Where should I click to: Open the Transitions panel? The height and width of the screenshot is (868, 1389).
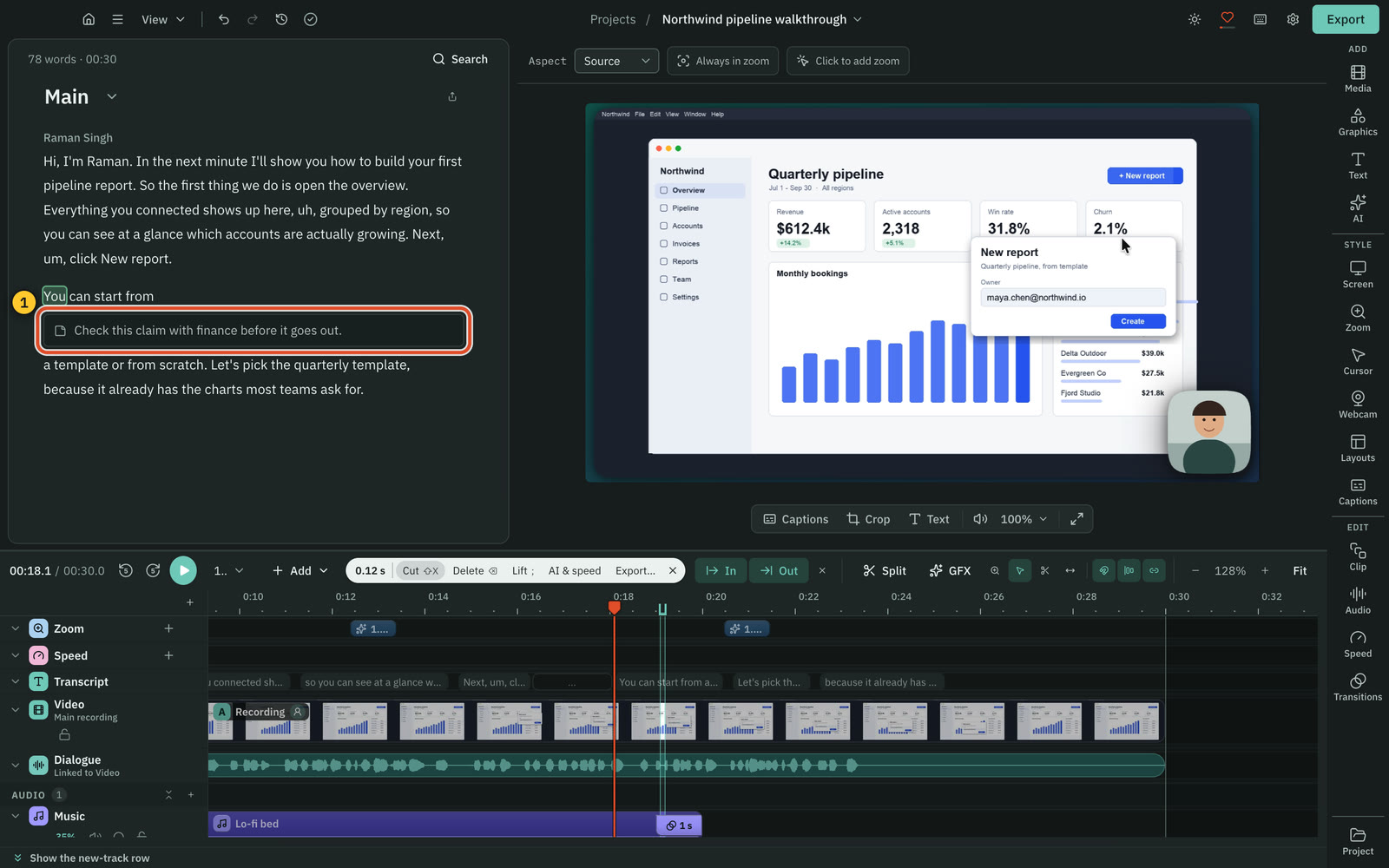point(1358,687)
